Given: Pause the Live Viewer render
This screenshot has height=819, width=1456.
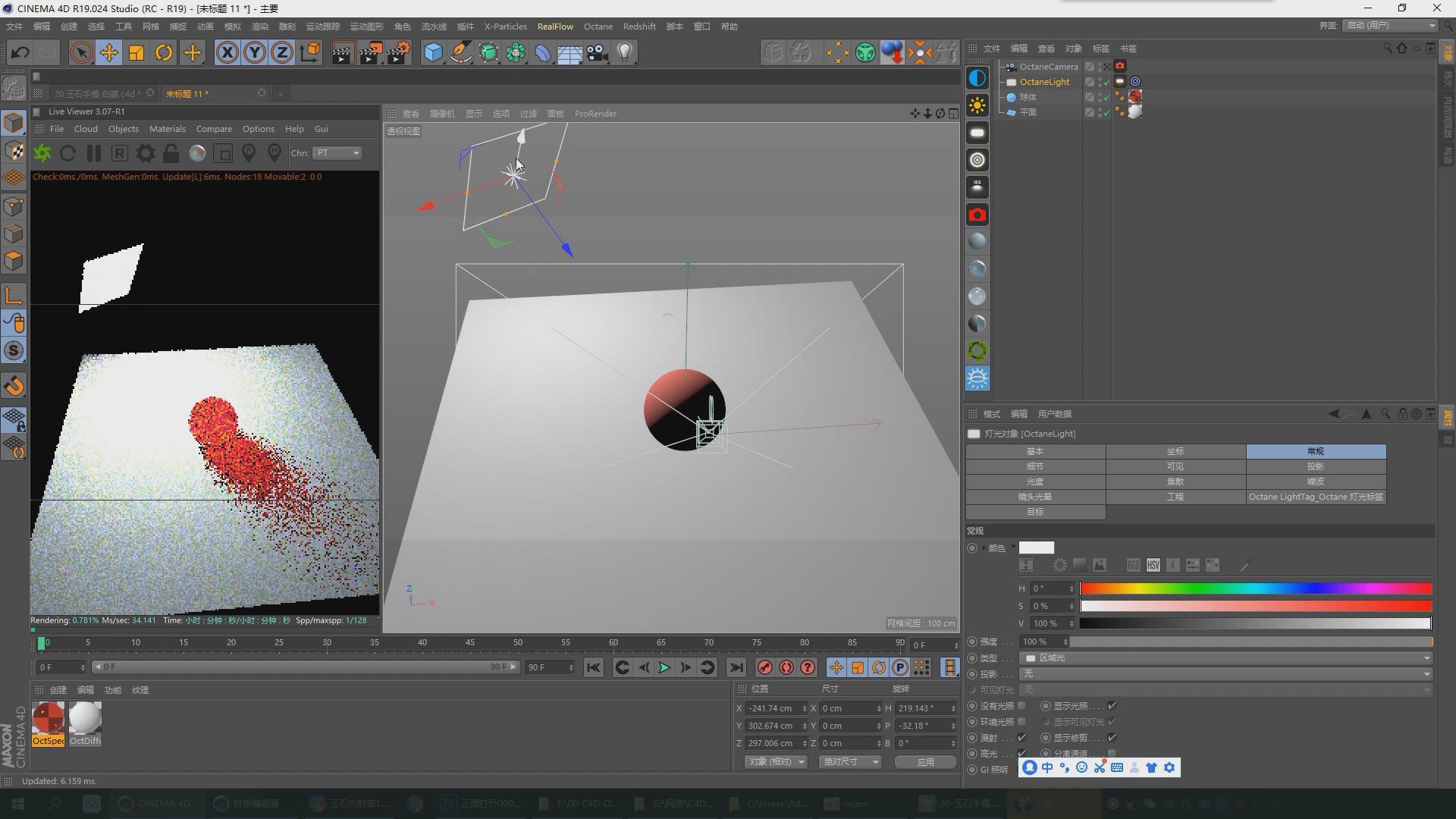Looking at the screenshot, I should (x=94, y=153).
